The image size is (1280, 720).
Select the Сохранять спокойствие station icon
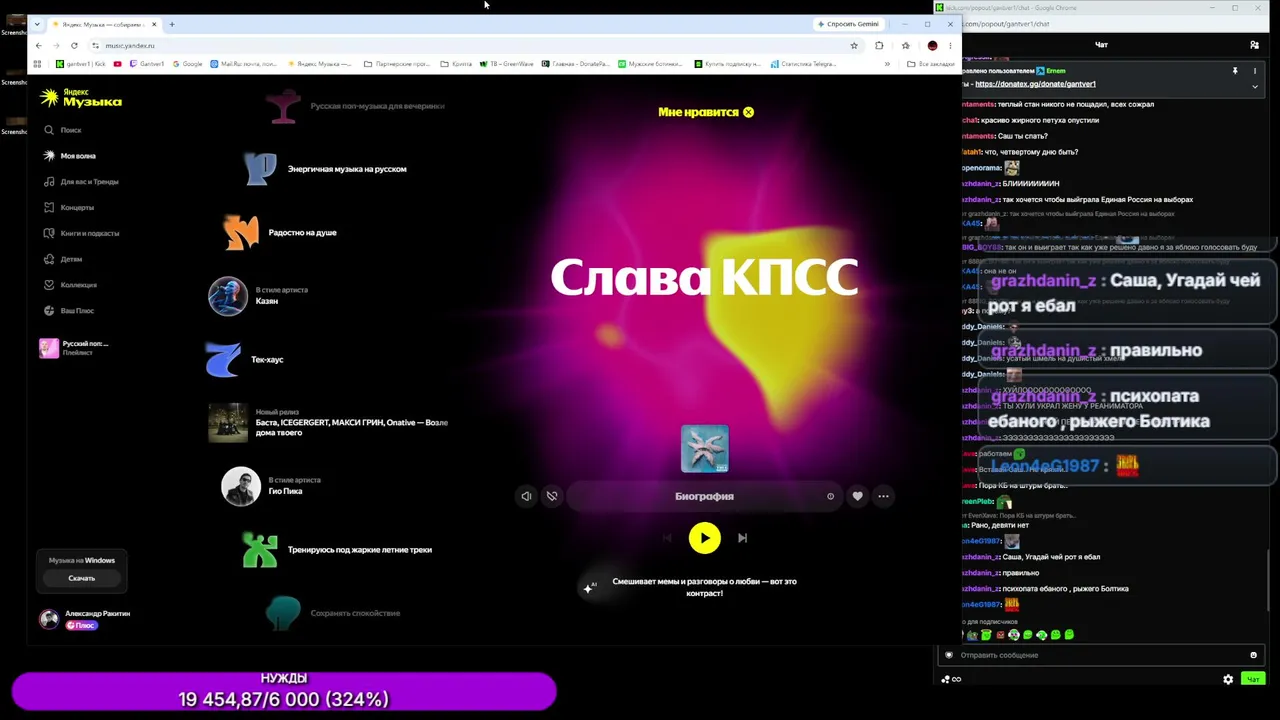click(x=284, y=613)
